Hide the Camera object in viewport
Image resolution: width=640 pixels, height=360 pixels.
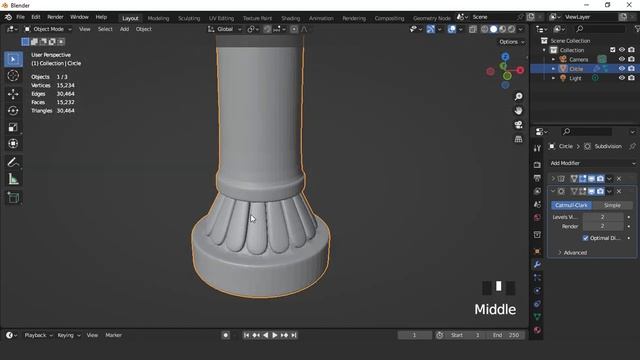tap(622, 59)
